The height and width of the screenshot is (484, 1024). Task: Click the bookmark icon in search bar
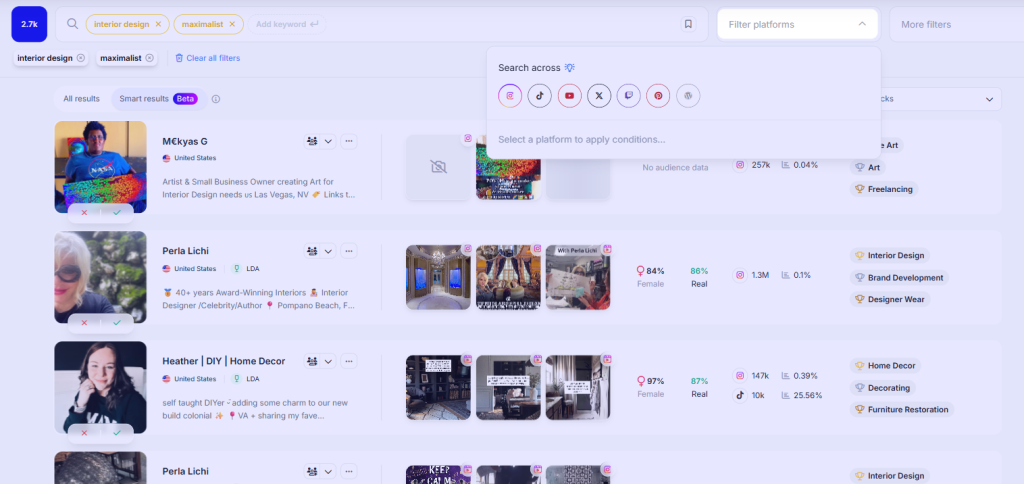click(688, 24)
